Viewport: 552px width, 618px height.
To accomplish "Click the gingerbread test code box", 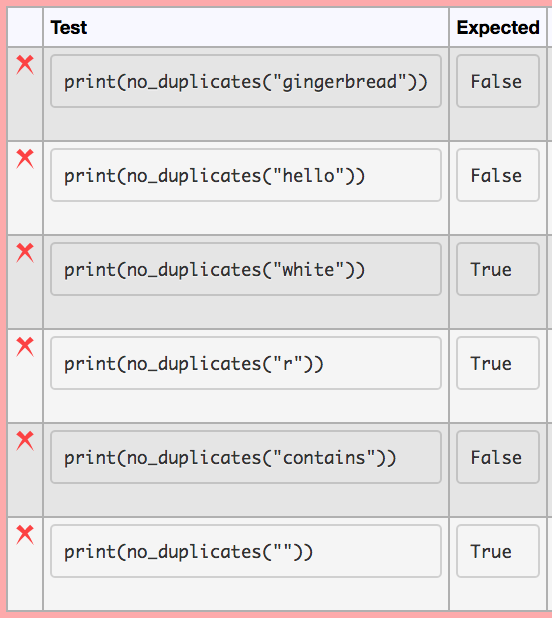I will pyautogui.click(x=246, y=81).
